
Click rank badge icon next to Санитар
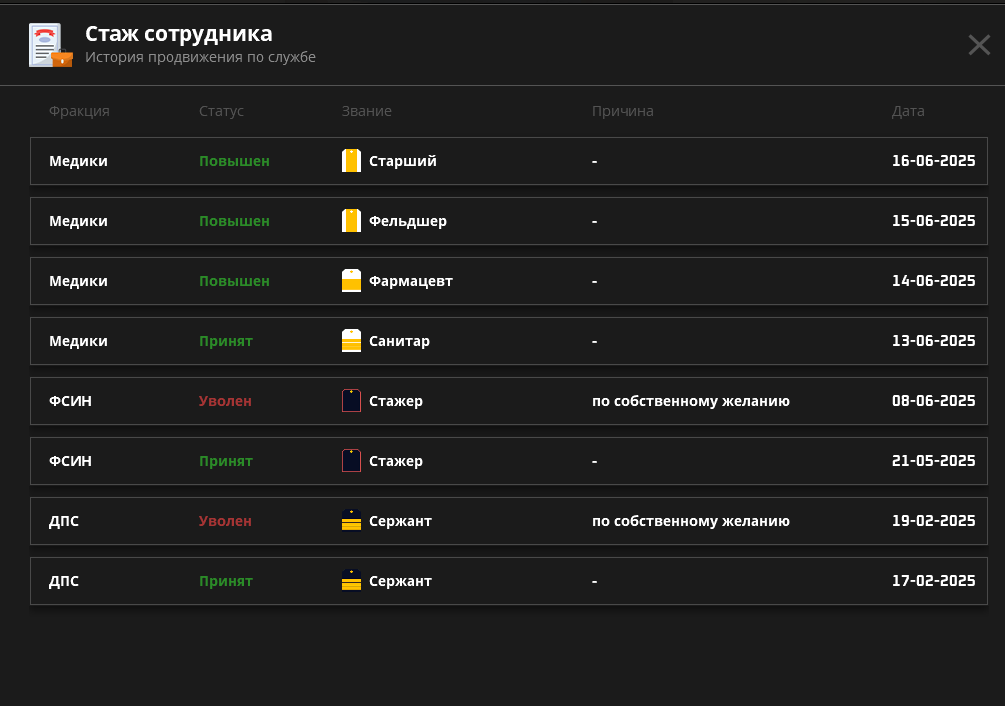pos(351,341)
